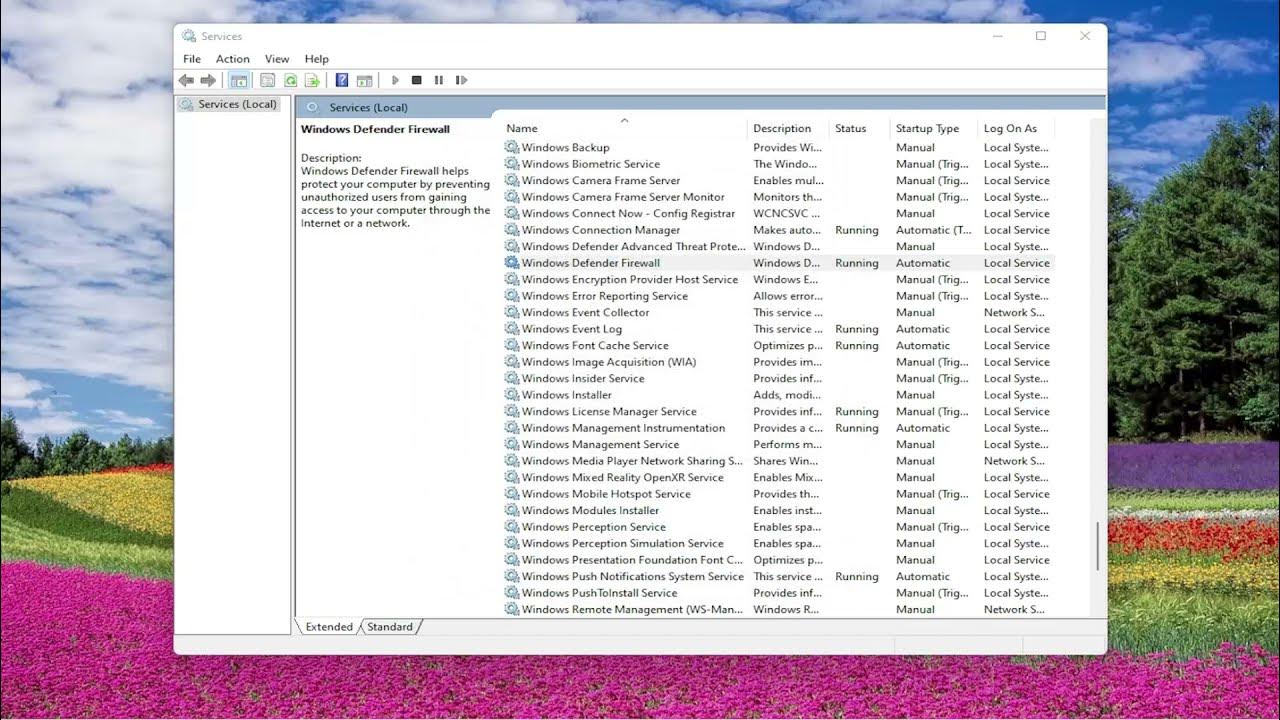Open the Help menu

coord(316,59)
